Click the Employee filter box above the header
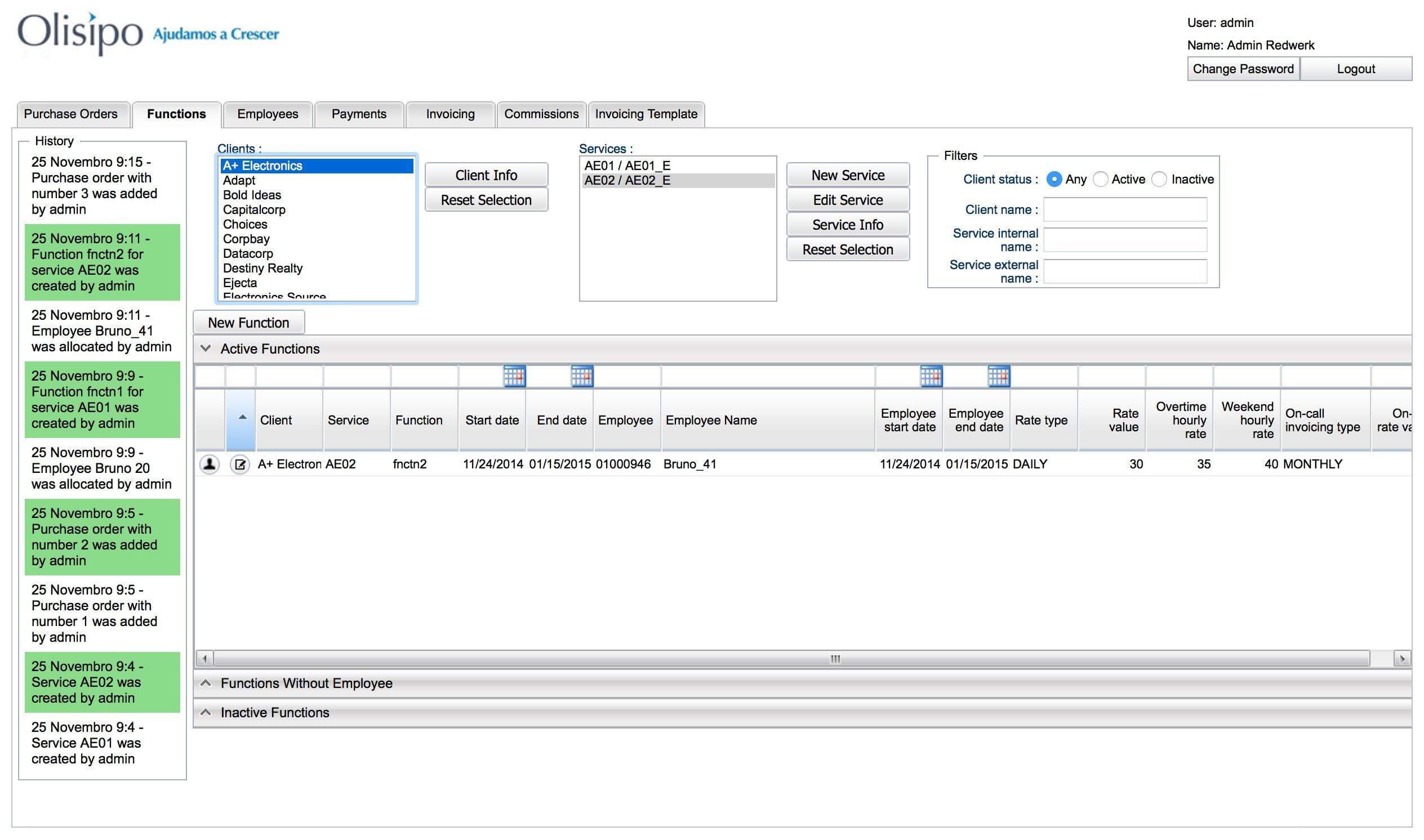 (627, 377)
